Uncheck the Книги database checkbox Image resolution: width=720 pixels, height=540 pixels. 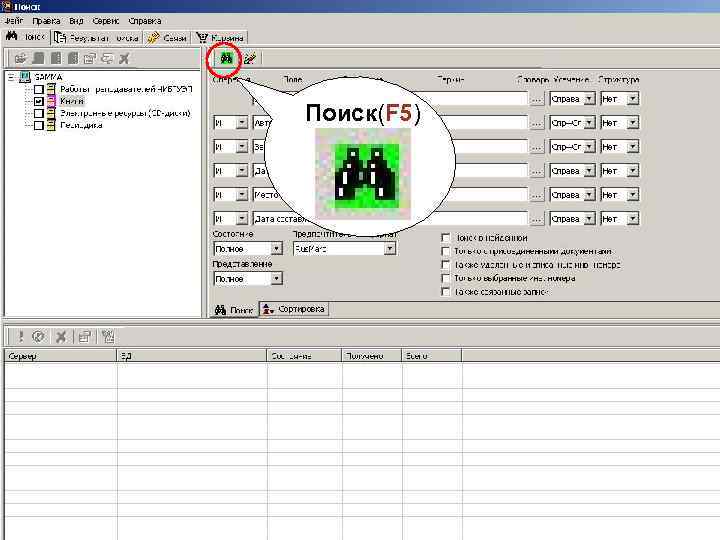pos(39,101)
